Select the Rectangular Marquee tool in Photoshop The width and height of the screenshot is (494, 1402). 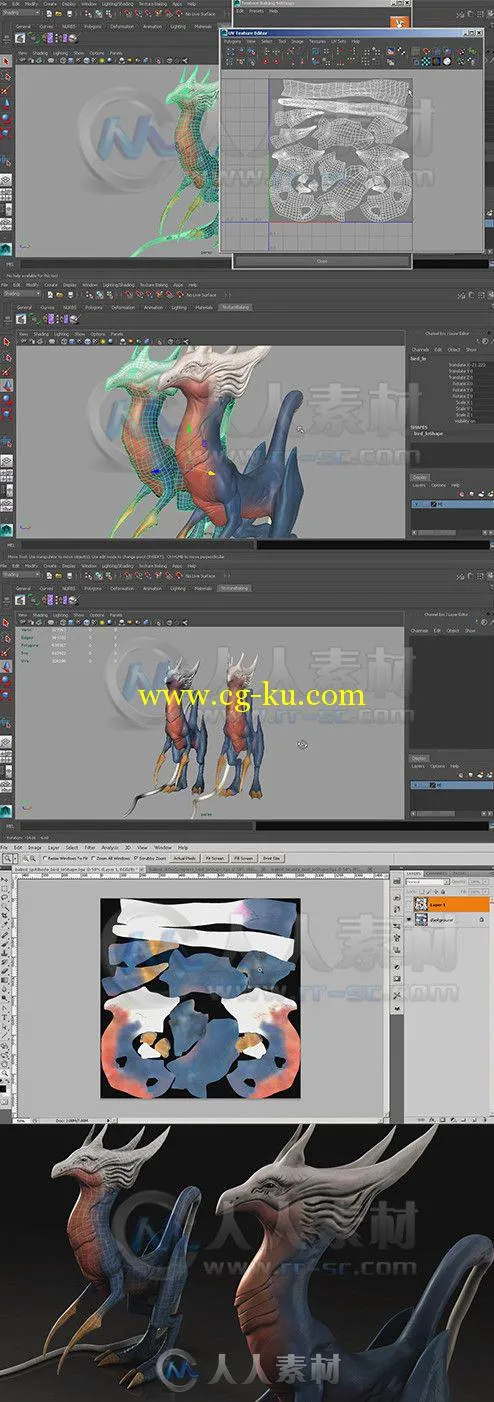tap(6, 889)
